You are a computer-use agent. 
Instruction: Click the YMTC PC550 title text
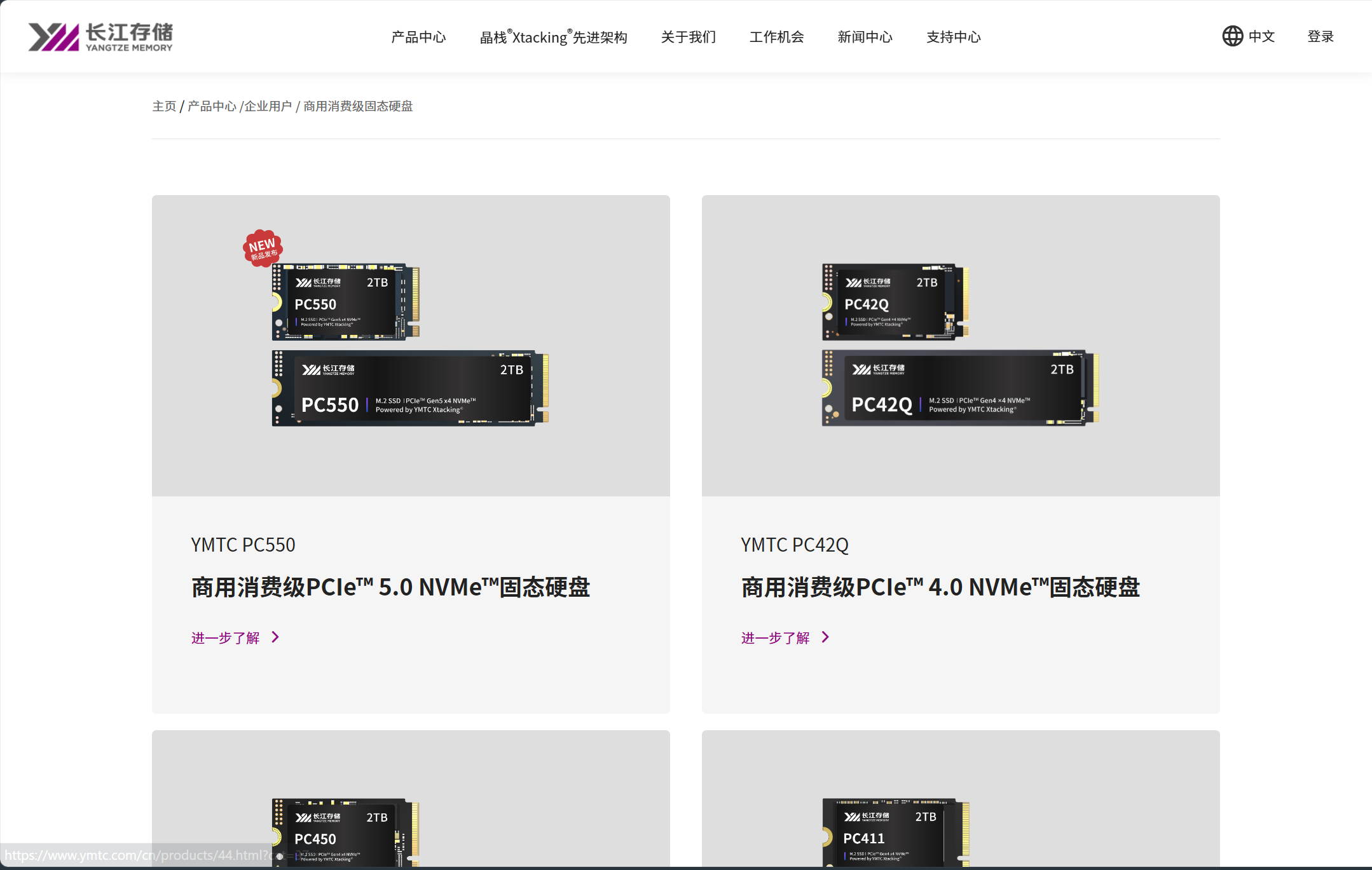point(243,545)
